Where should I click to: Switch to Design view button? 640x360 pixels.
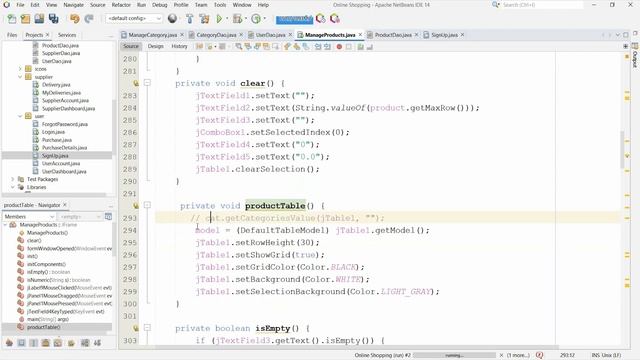click(156, 47)
